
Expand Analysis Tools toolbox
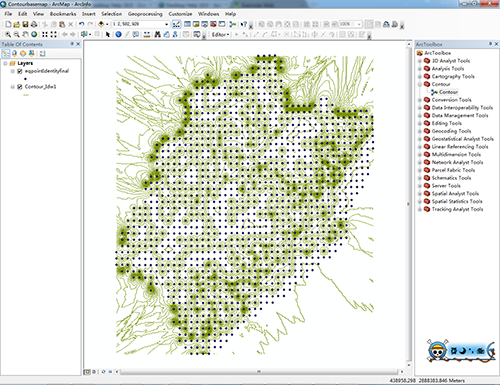point(420,69)
